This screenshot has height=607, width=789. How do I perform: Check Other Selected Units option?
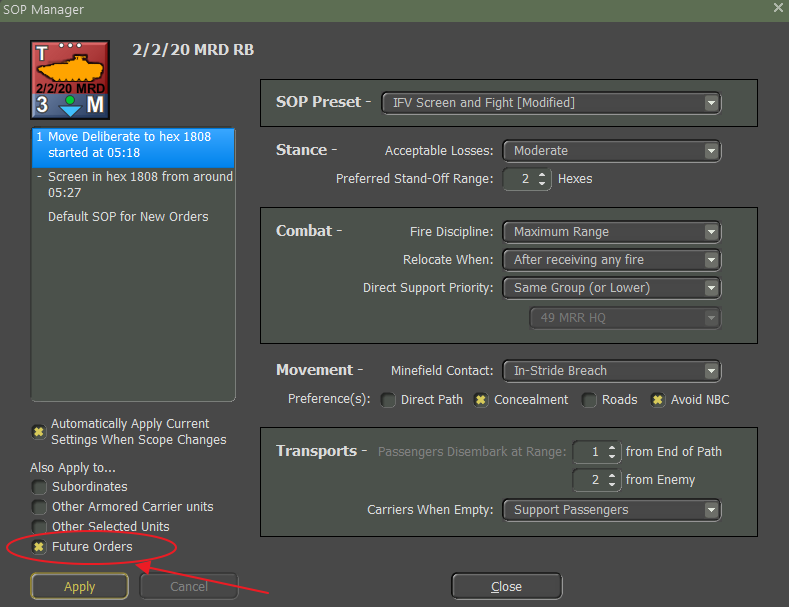tap(39, 526)
